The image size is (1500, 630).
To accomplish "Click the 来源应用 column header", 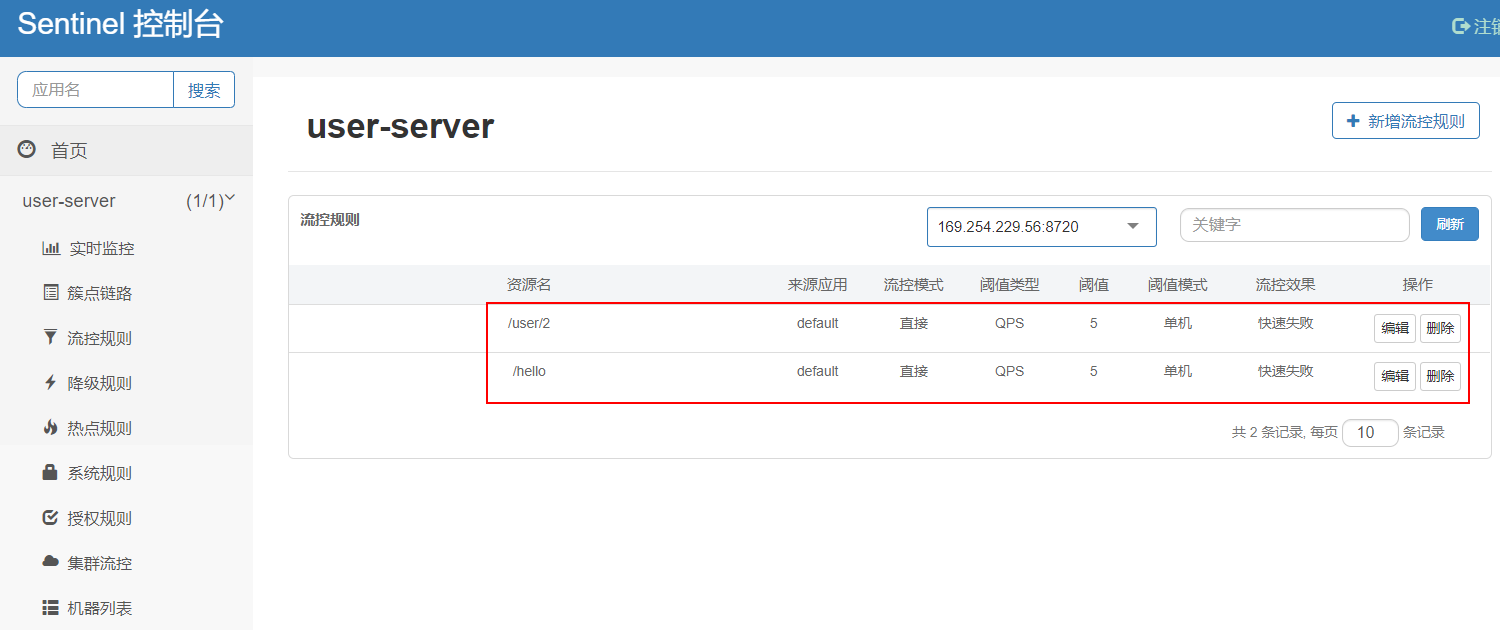I will pyautogui.click(x=817, y=285).
